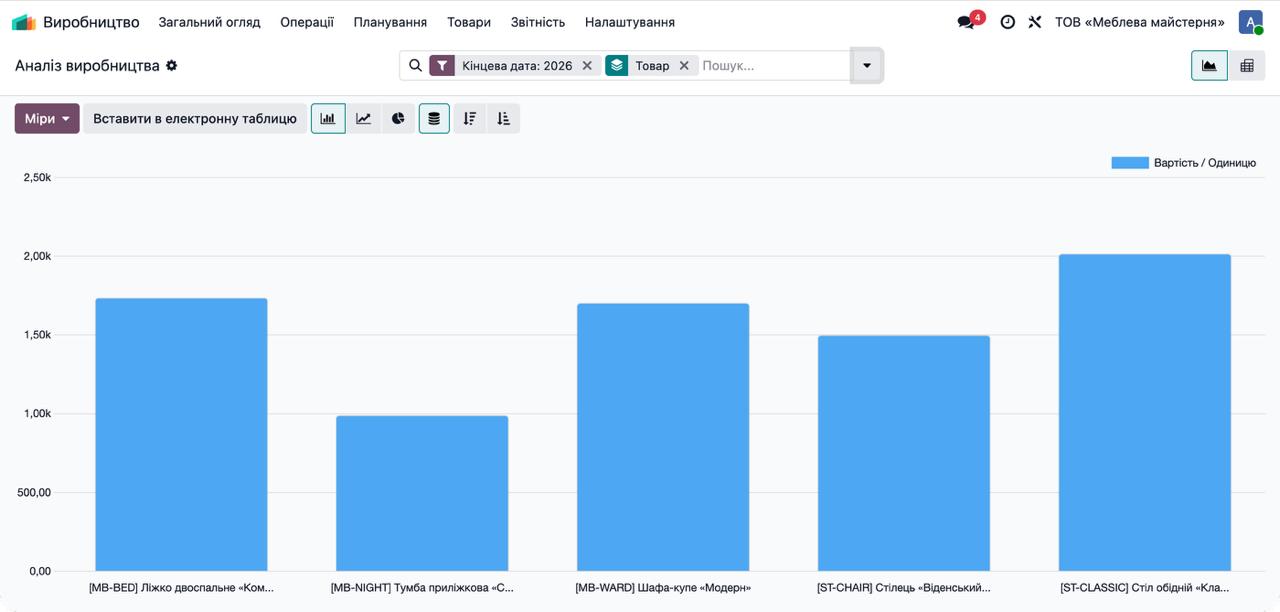
Task: Switch to bar chart mode
Action: coord(328,118)
